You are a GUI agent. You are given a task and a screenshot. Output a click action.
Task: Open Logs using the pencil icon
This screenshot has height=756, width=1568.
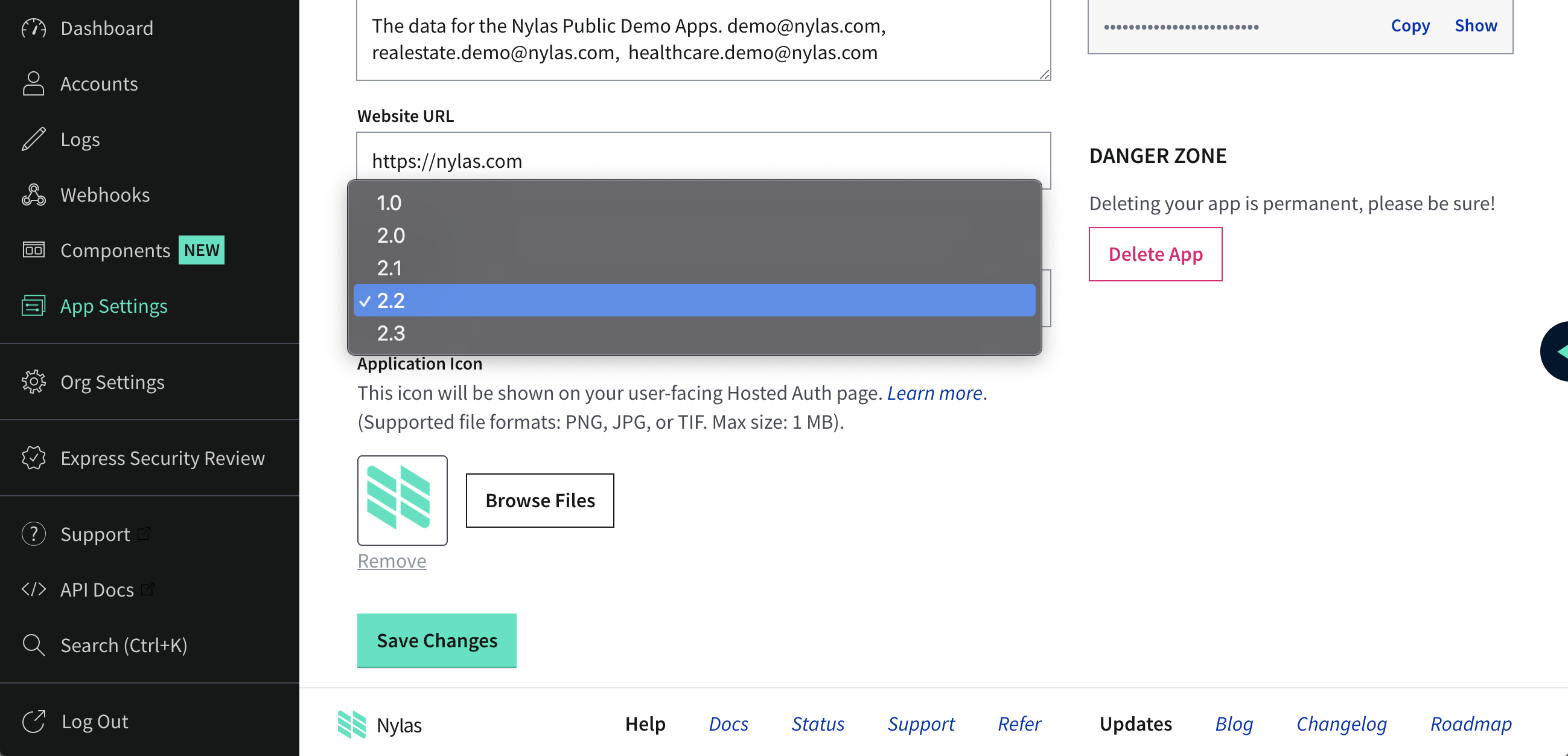coord(33,139)
